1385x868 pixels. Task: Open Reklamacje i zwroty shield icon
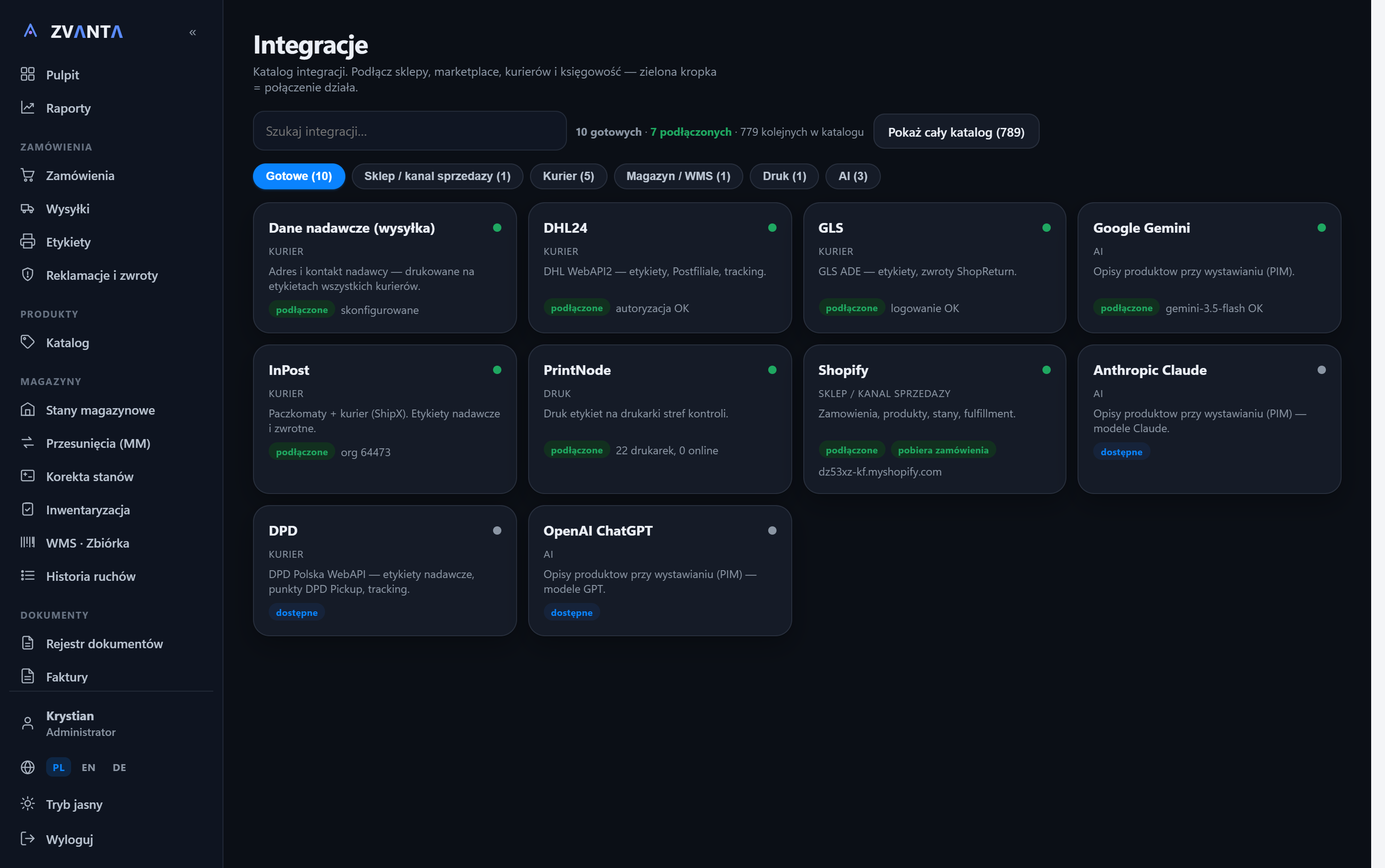point(28,274)
